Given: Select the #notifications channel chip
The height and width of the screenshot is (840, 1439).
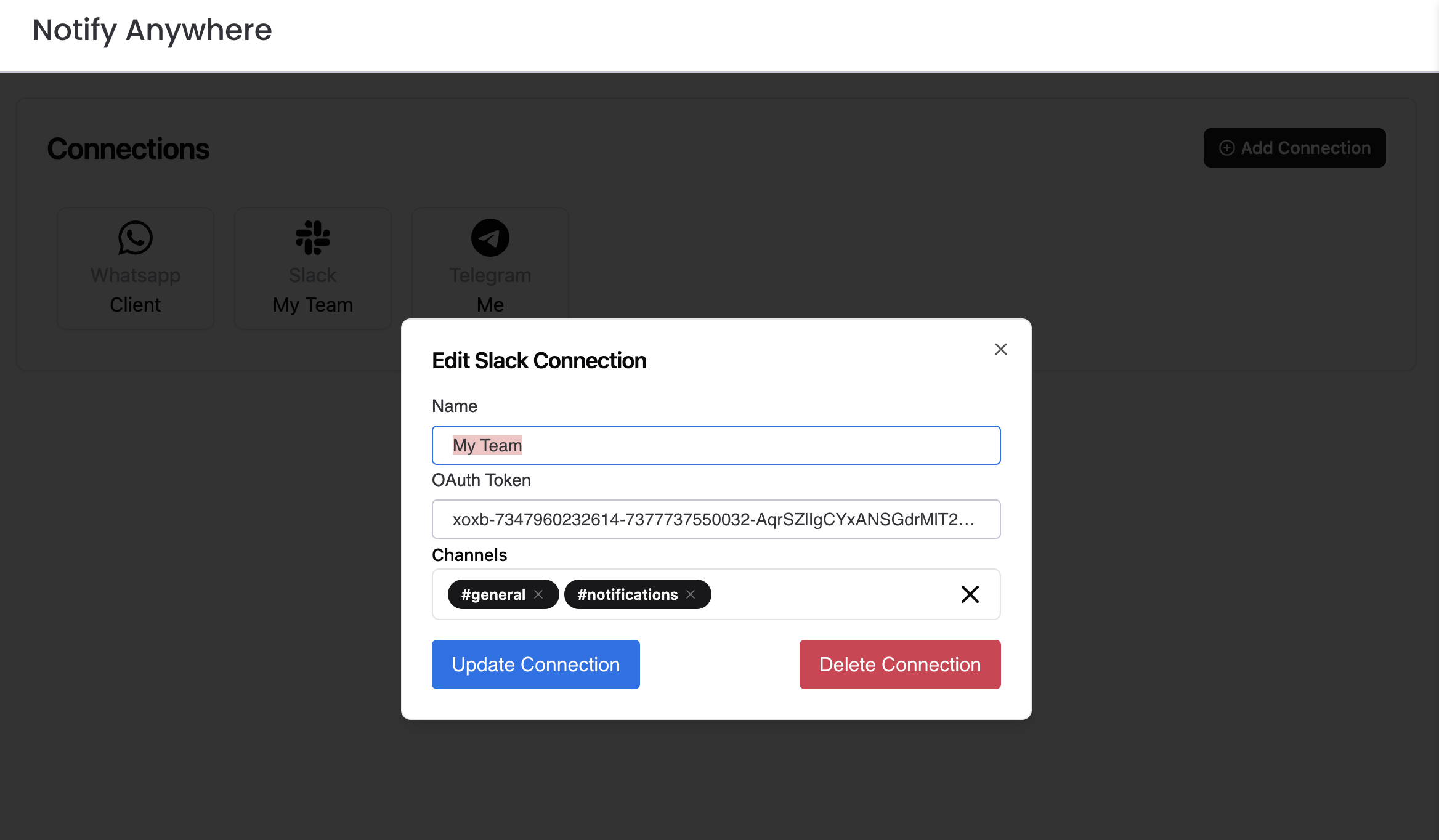Looking at the screenshot, I should [x=627, y=594].
